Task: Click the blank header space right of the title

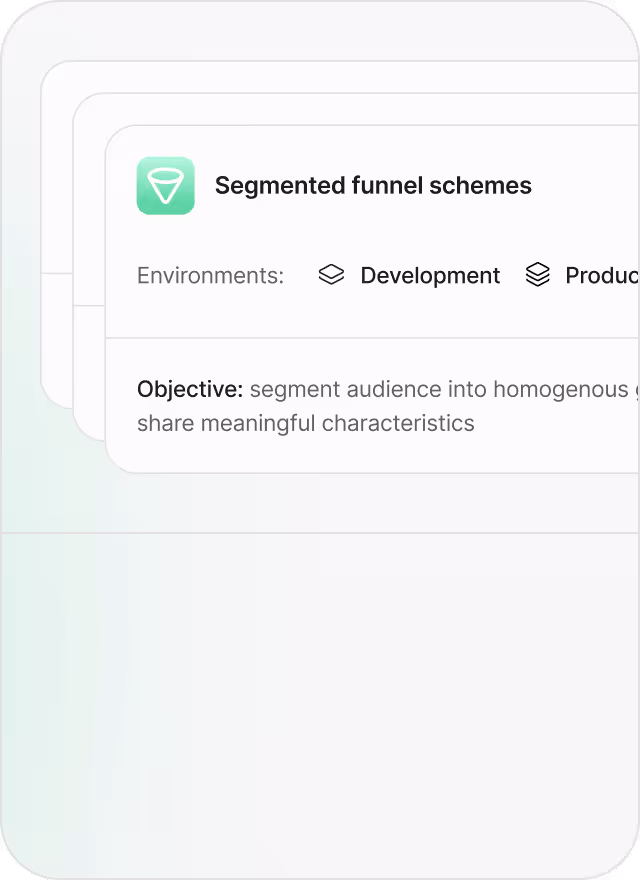Action: (x=590, y=186)
